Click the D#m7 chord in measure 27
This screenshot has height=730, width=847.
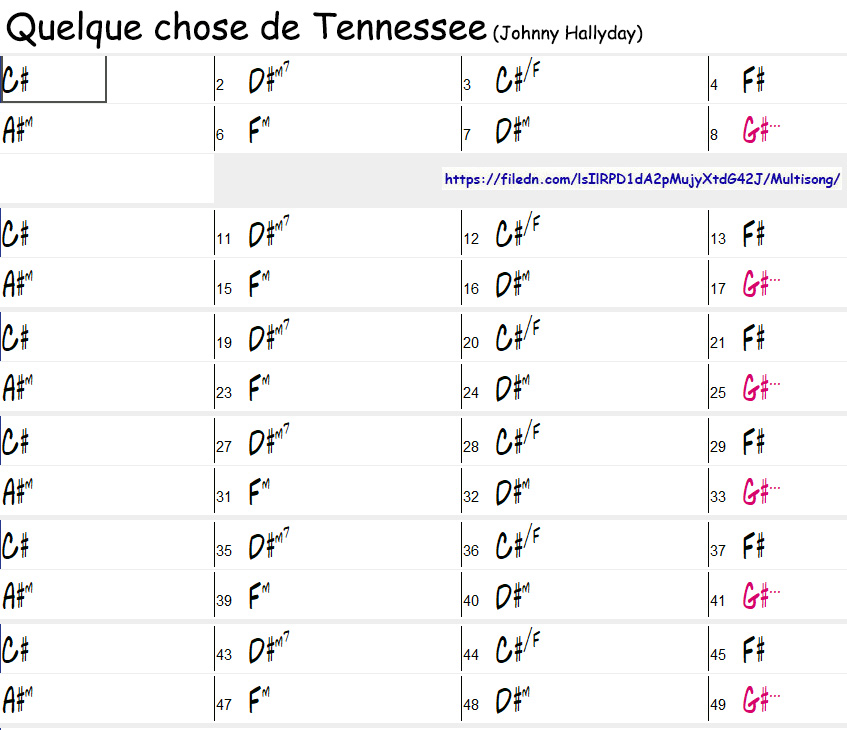click(x=268, y=443)
